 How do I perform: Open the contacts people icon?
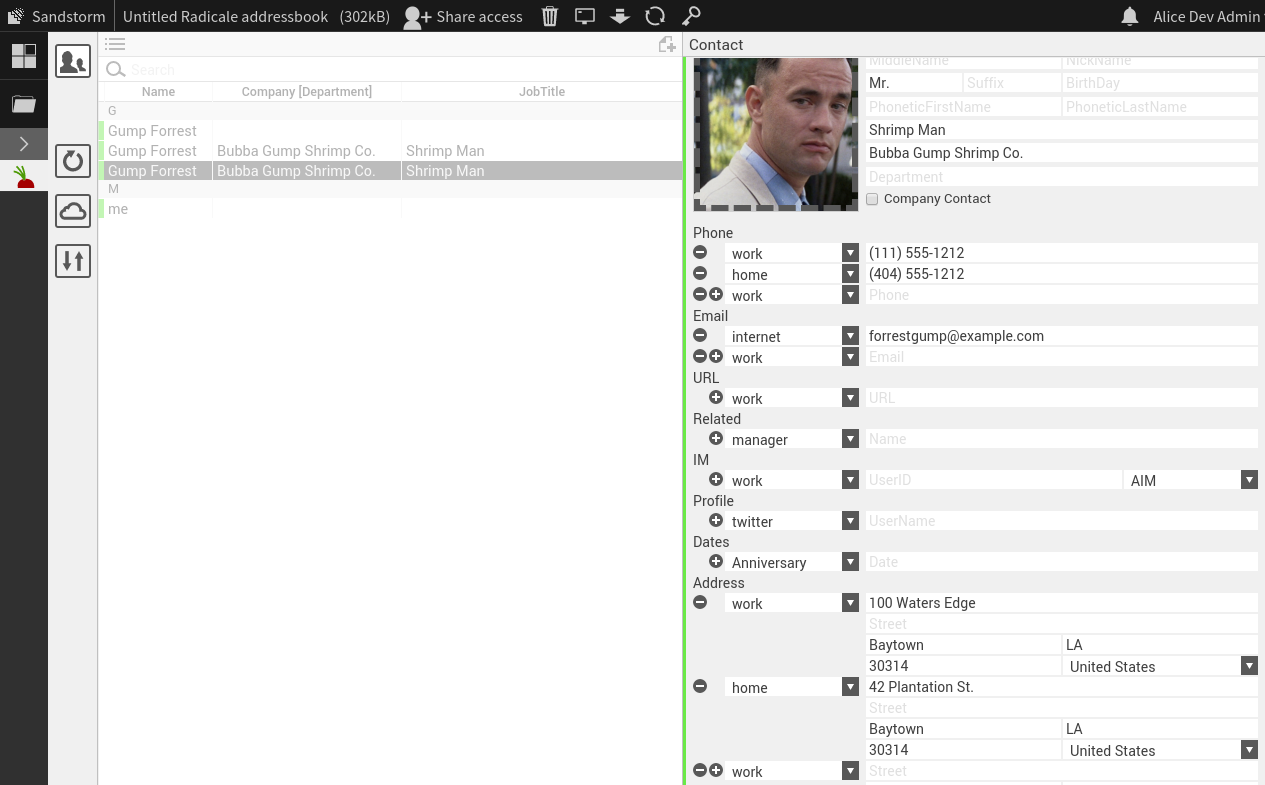point(73,62)
